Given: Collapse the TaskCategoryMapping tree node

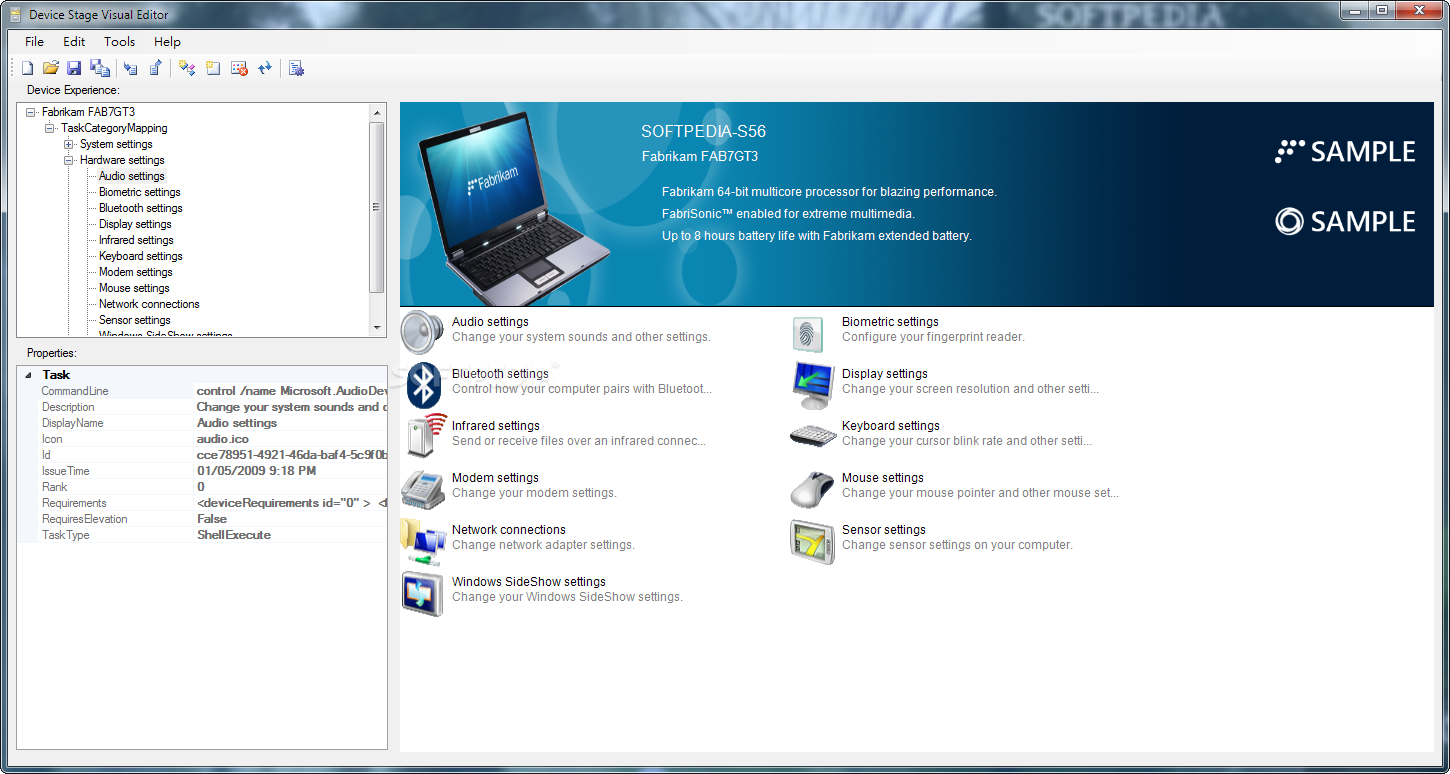Looking at the screenshot, I should point(50,128).
